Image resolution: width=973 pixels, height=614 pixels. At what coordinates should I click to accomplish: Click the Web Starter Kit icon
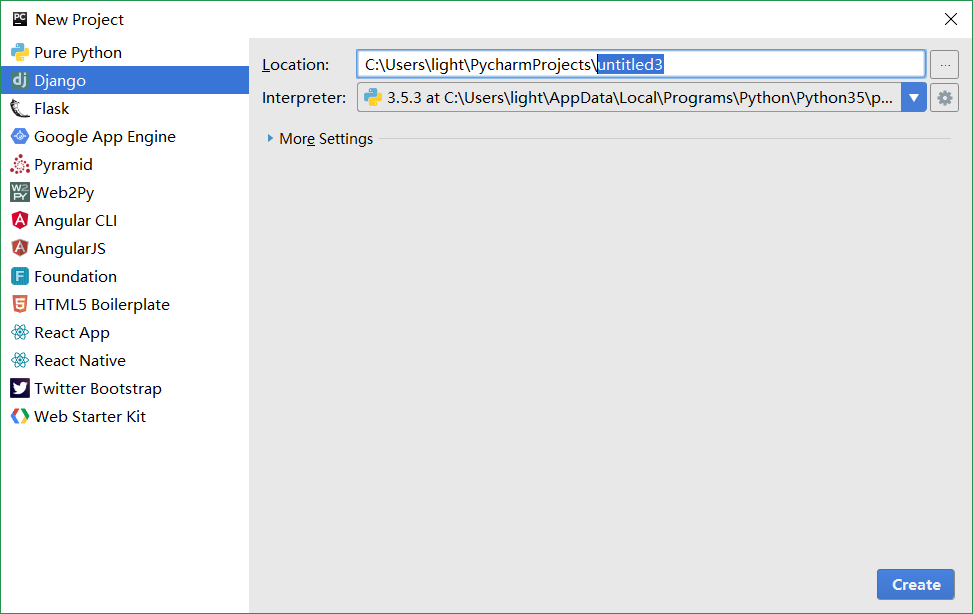pos(20,416)
